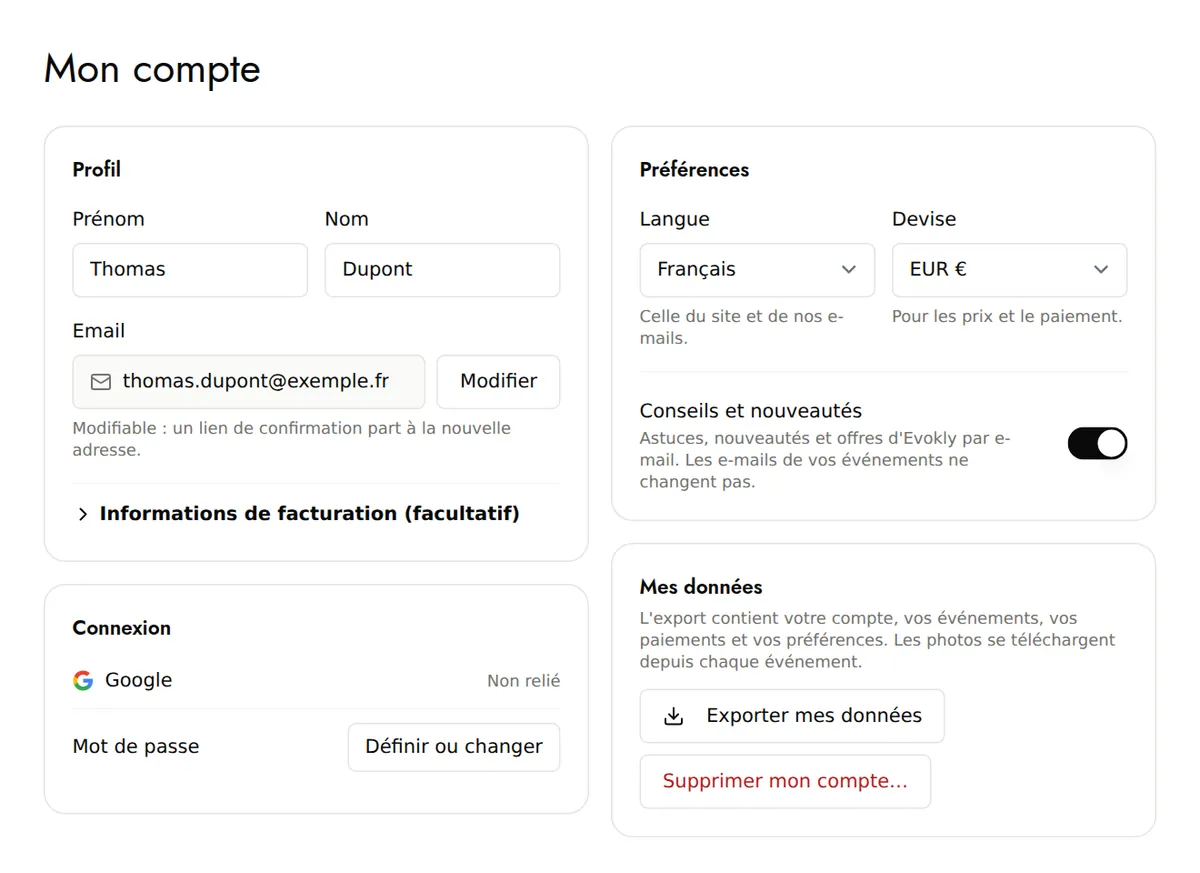Click the Email field label
Viewport: 1200px width, 873px height.
(99, 331)
